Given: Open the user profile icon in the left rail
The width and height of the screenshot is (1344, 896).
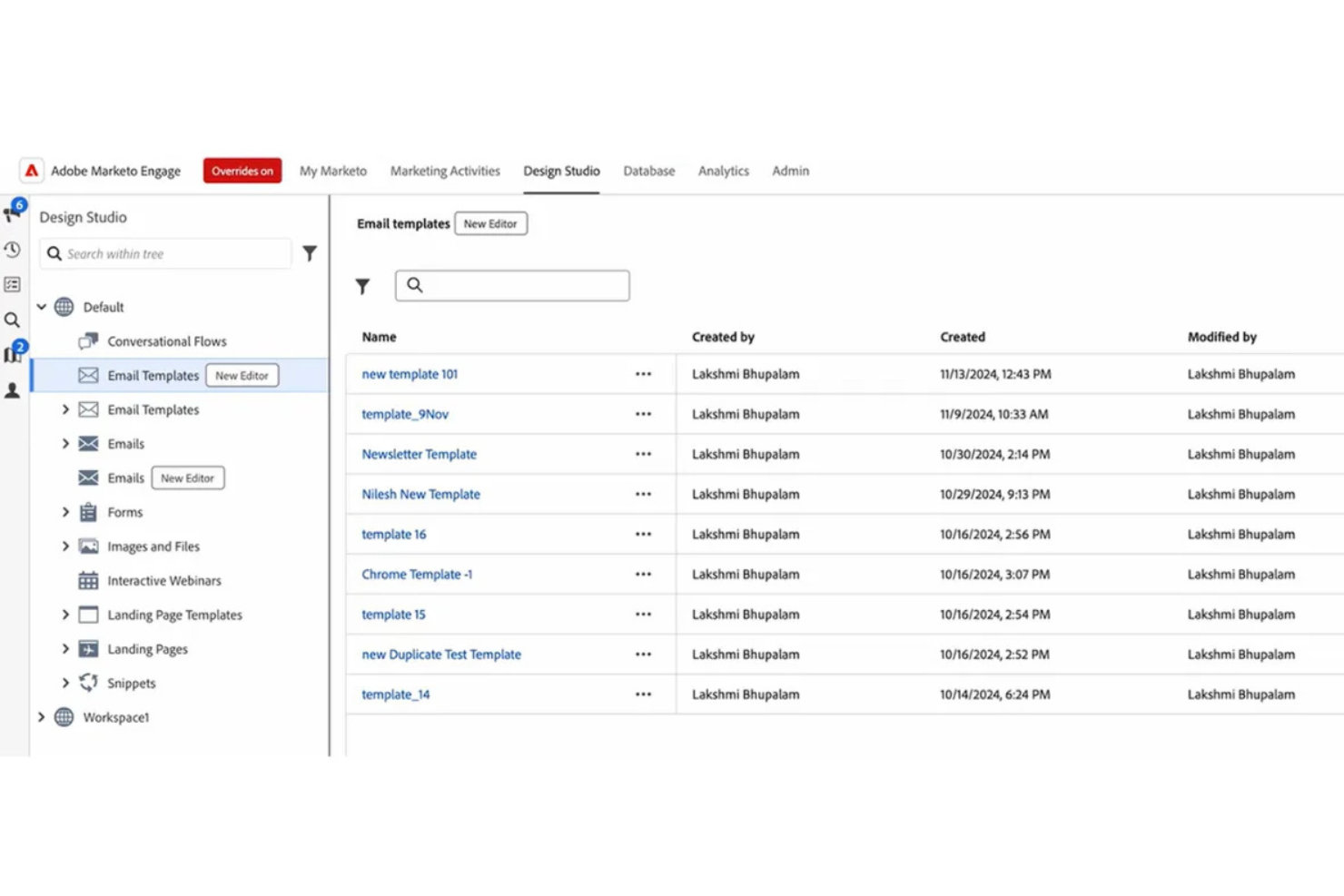Looking at the screenshot, I should (x=12, y=390).
